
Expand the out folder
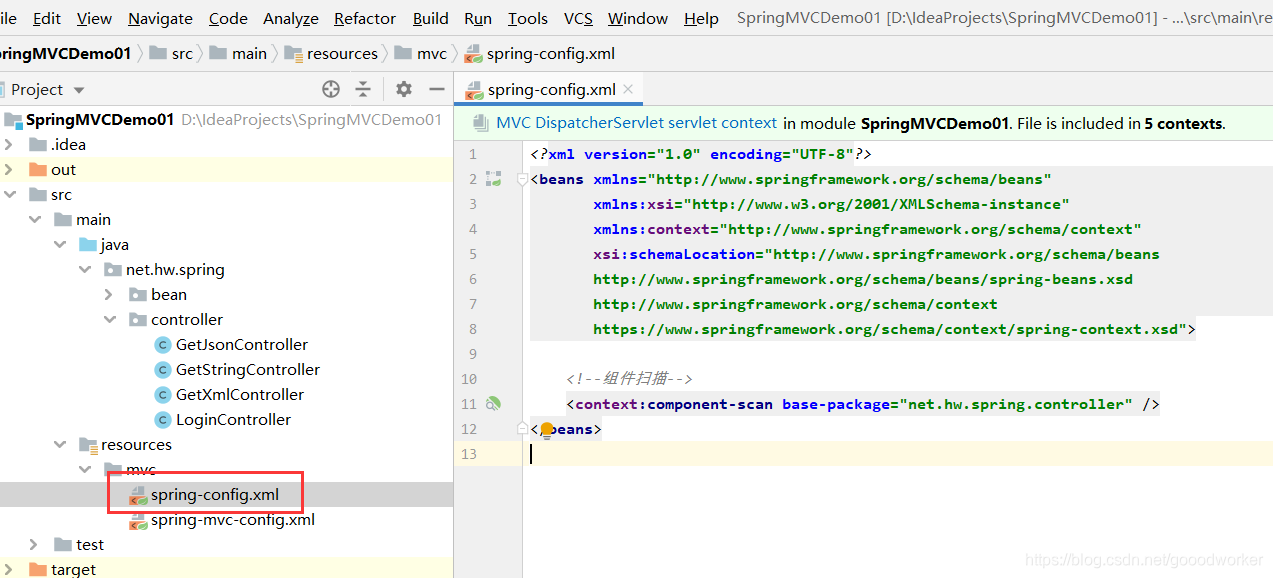coord(9,169)
